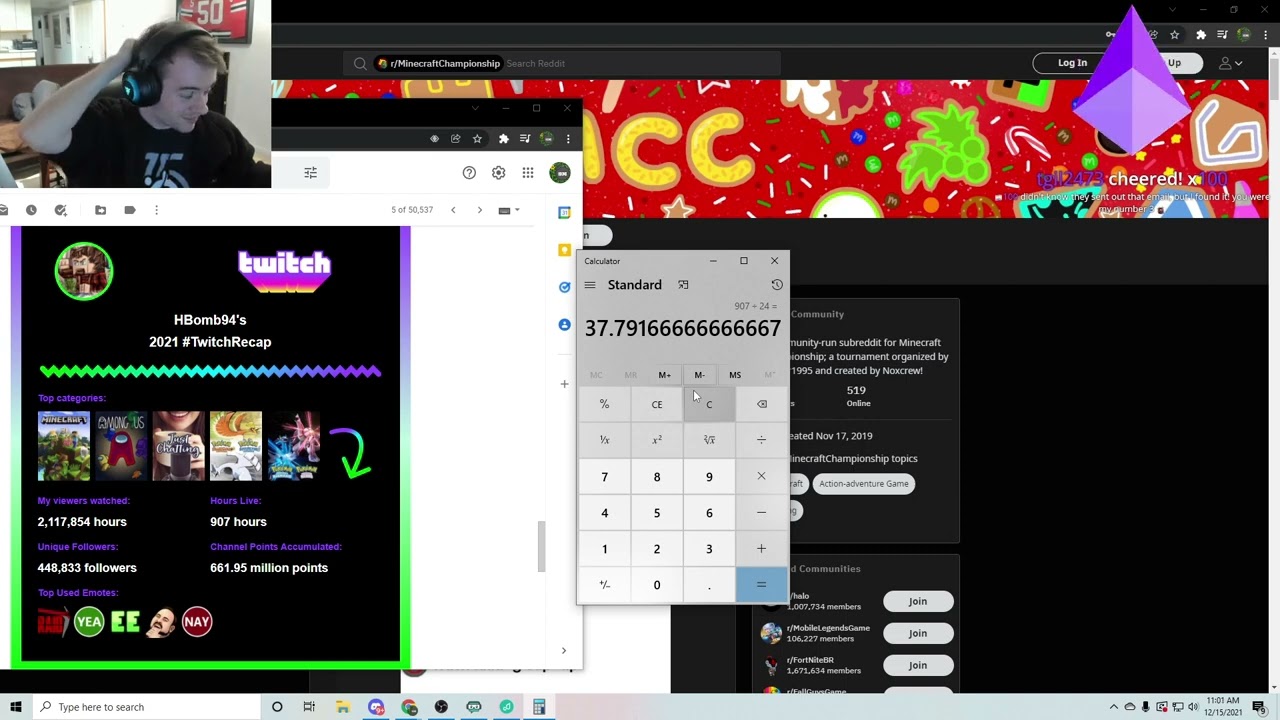Open Chrome menu in Gmail browser window
Viewport: 1280px width, 720px height.
point(568,139)
